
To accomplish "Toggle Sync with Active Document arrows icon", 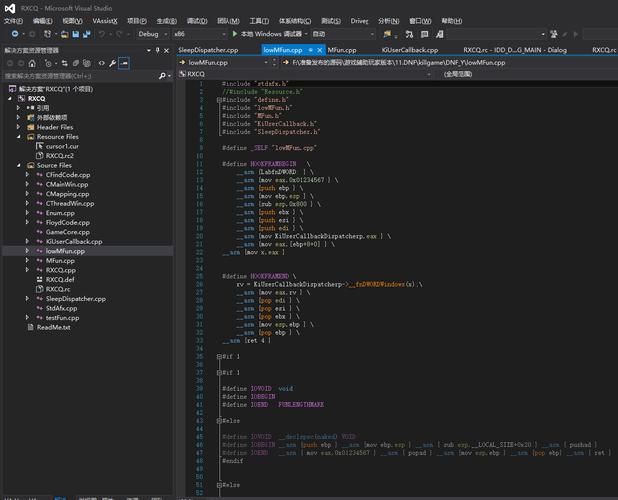I will point(65,63).
